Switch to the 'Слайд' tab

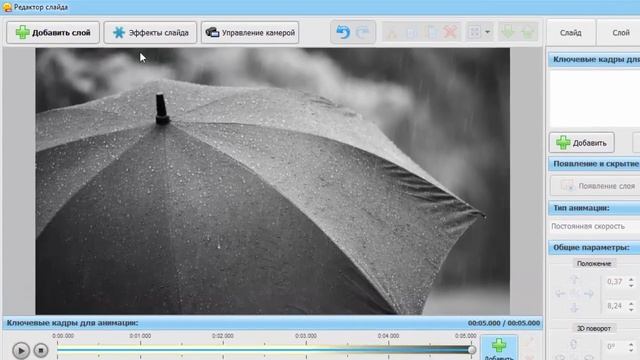(x=571, y=33)
